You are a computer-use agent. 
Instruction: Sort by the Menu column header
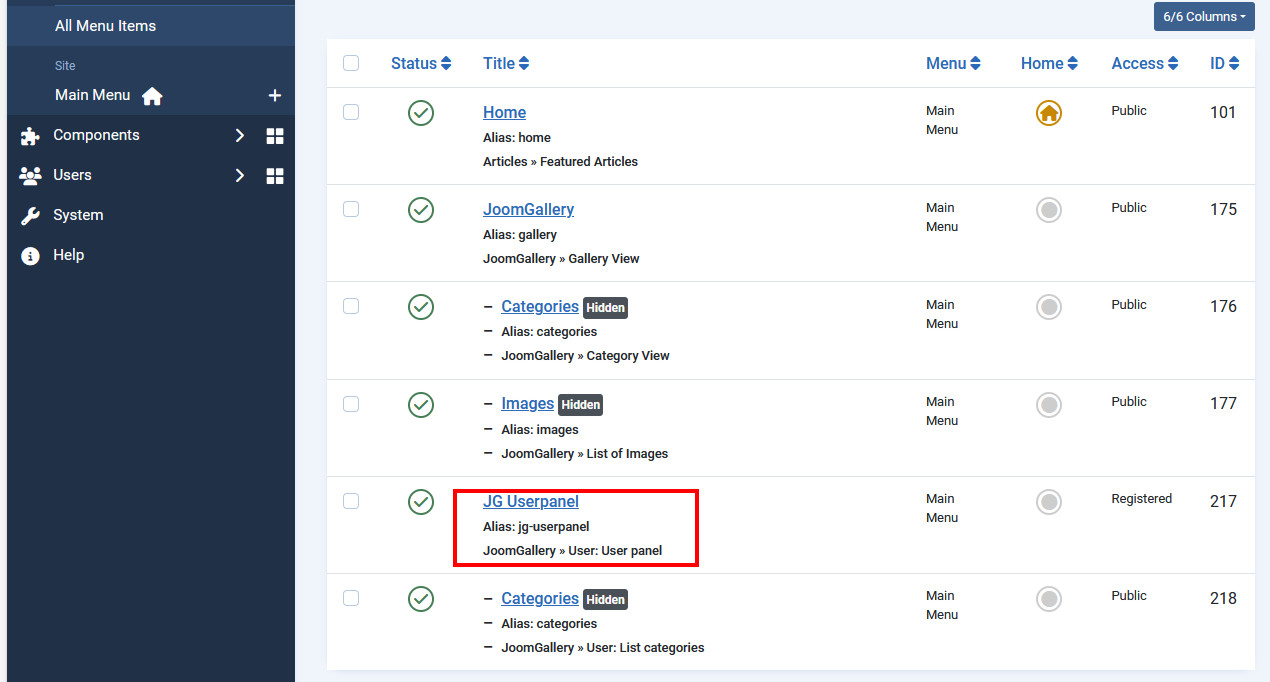(x=953, y=63)
